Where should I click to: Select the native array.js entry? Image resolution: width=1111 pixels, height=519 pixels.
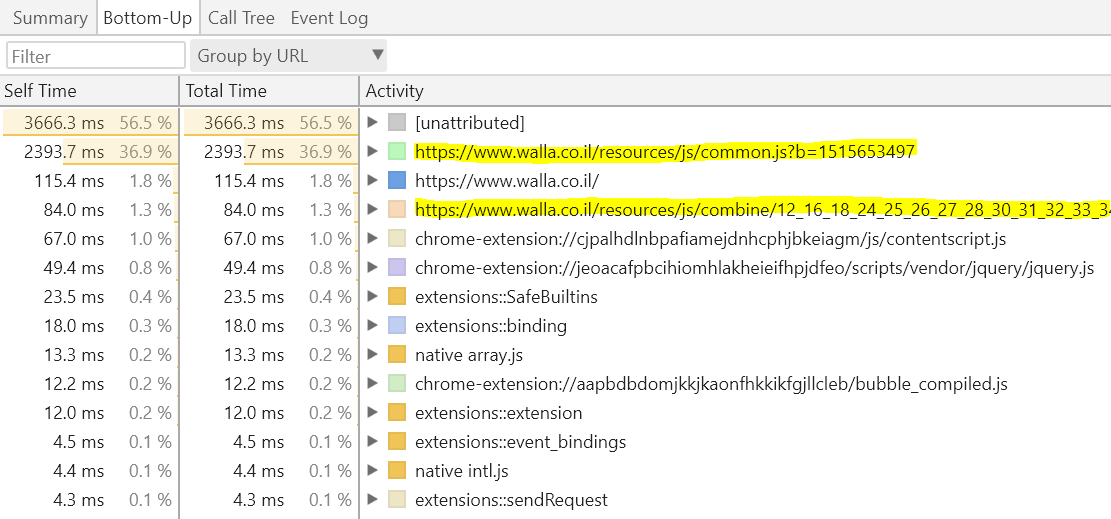click(469, 355)
